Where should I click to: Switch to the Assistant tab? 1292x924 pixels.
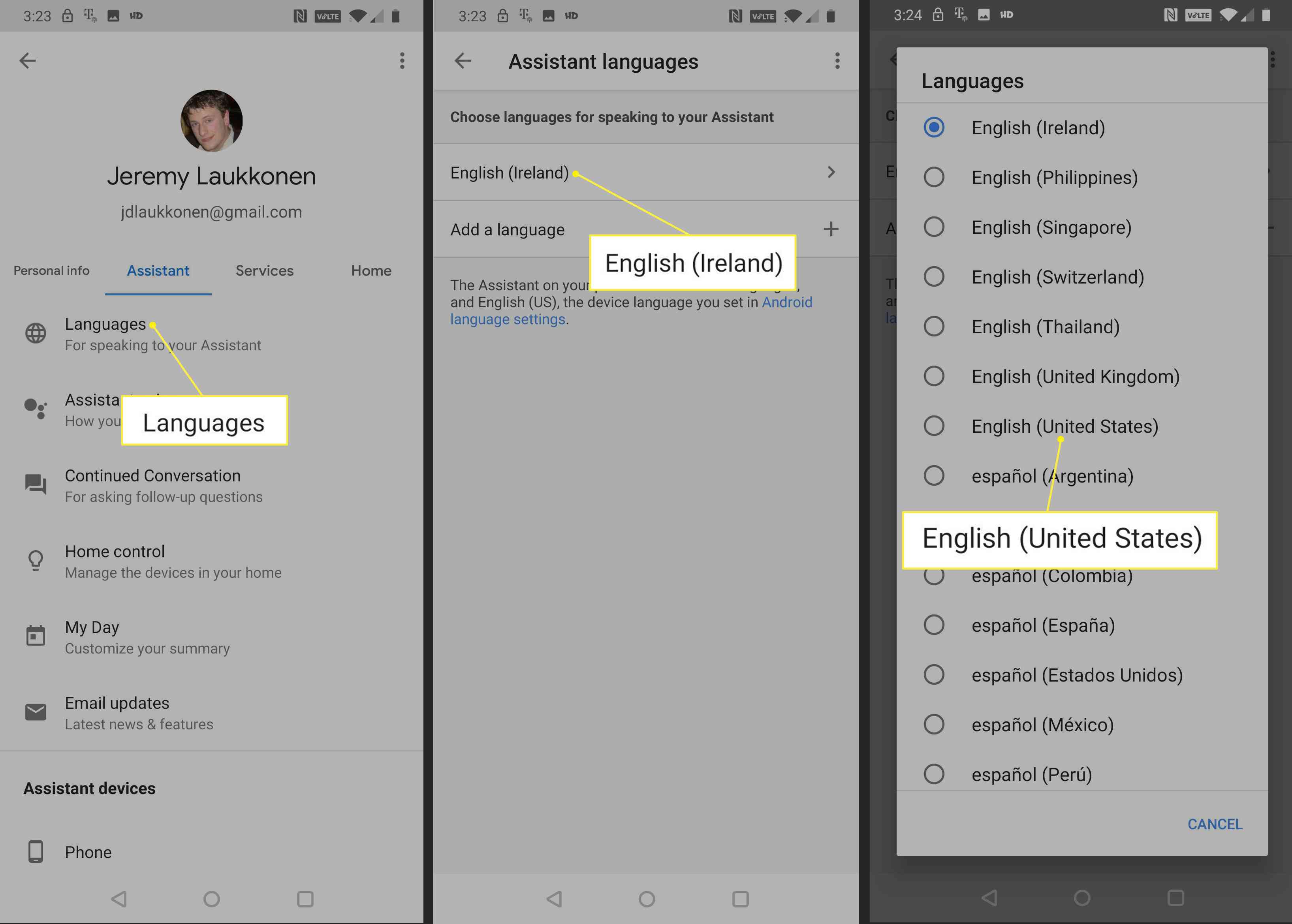157,270
